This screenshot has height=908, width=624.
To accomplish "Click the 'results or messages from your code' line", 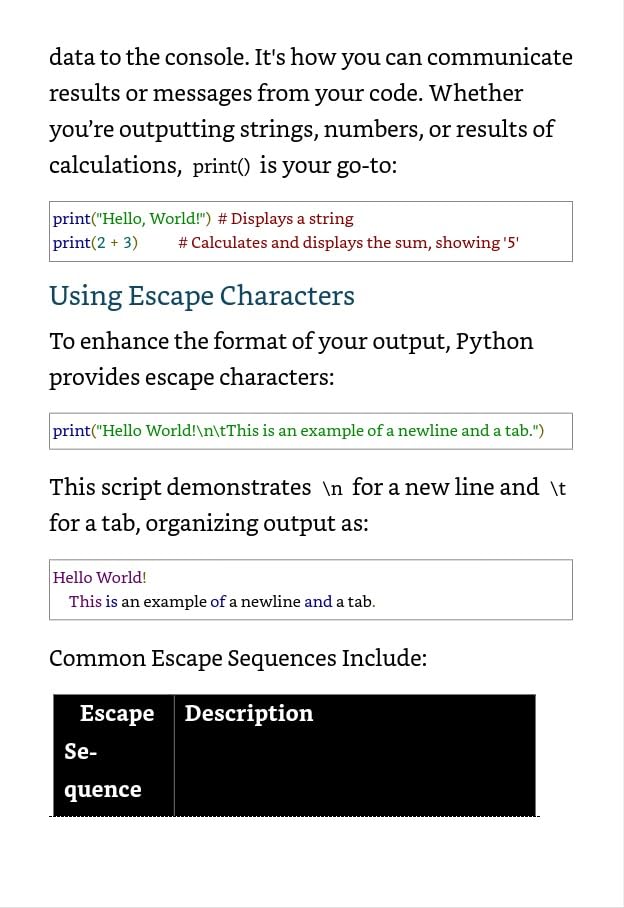I will [x=286, y=94].
